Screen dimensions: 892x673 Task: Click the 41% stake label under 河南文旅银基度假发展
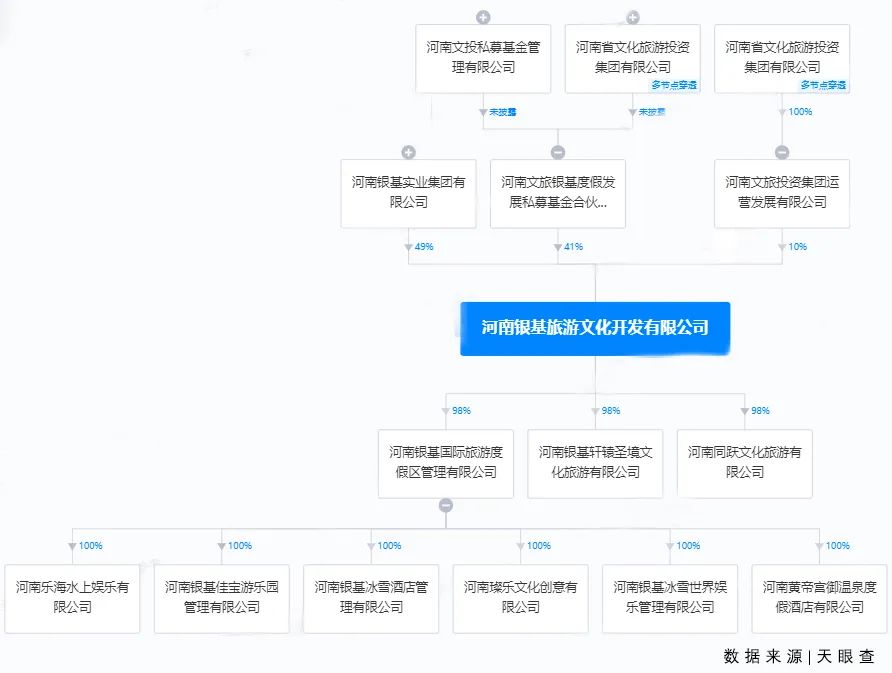tap(573, 247)
